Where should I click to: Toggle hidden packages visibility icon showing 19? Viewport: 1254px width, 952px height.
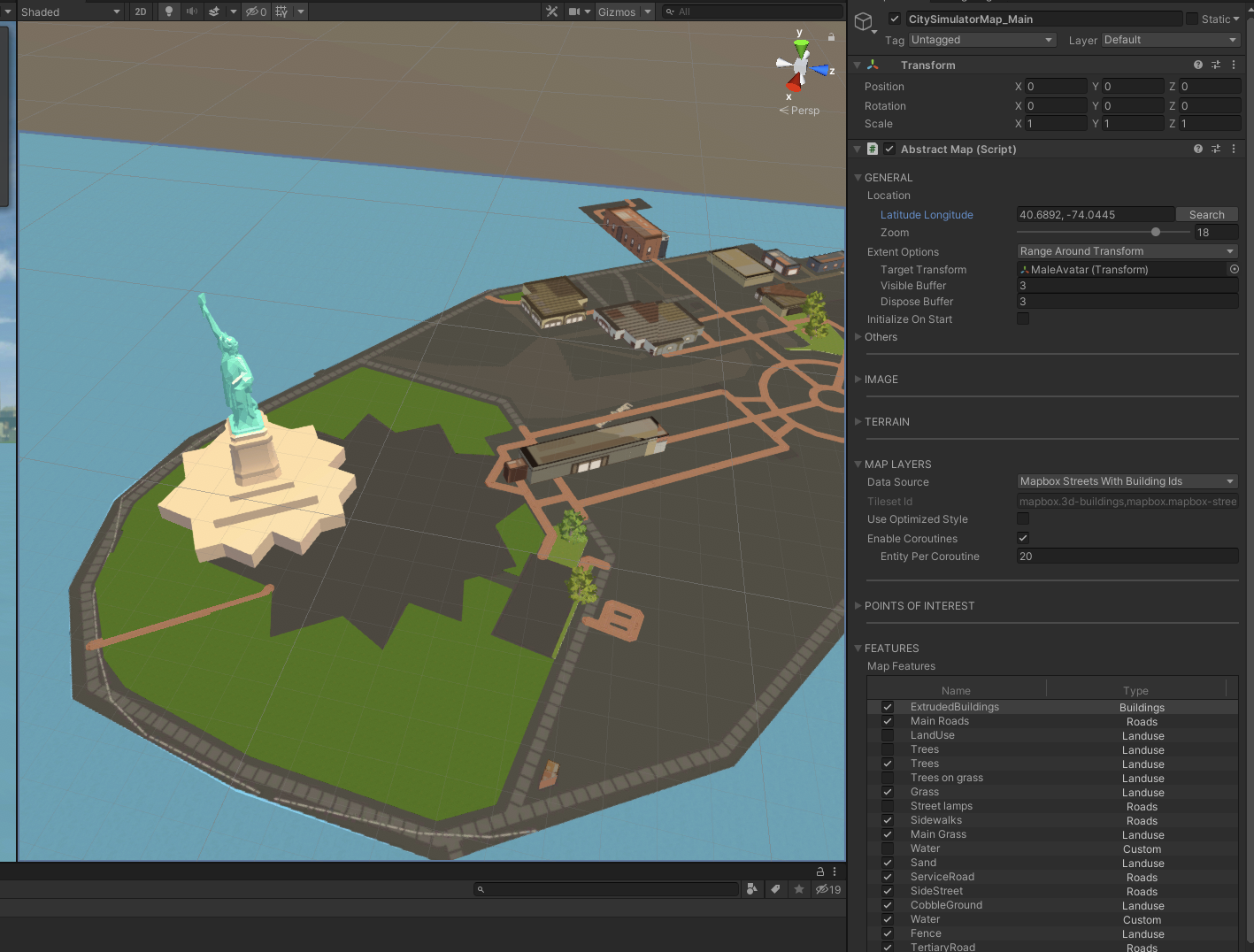pos(828,889)
